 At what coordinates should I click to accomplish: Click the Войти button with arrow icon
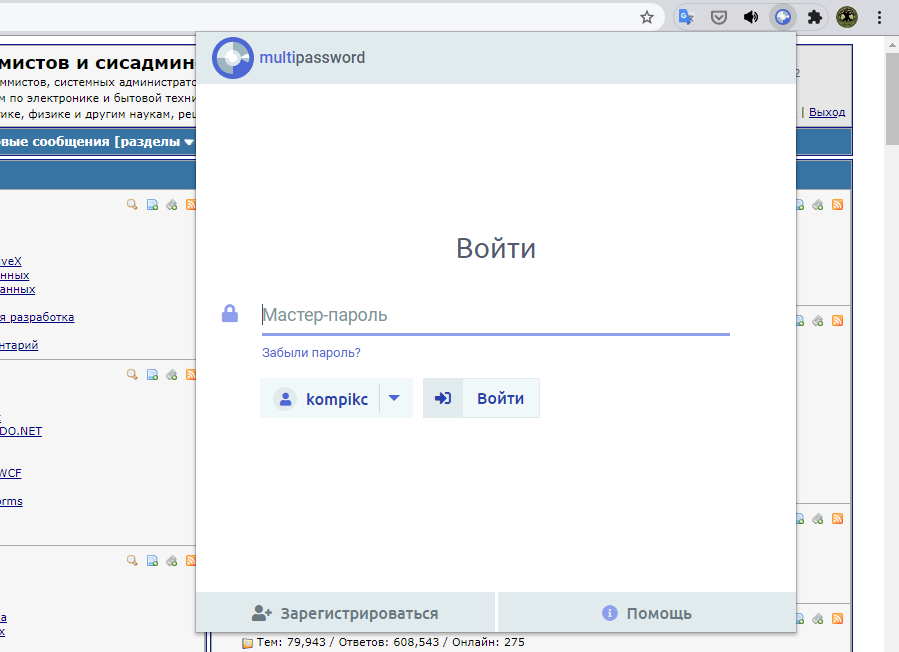coord(481,398)
